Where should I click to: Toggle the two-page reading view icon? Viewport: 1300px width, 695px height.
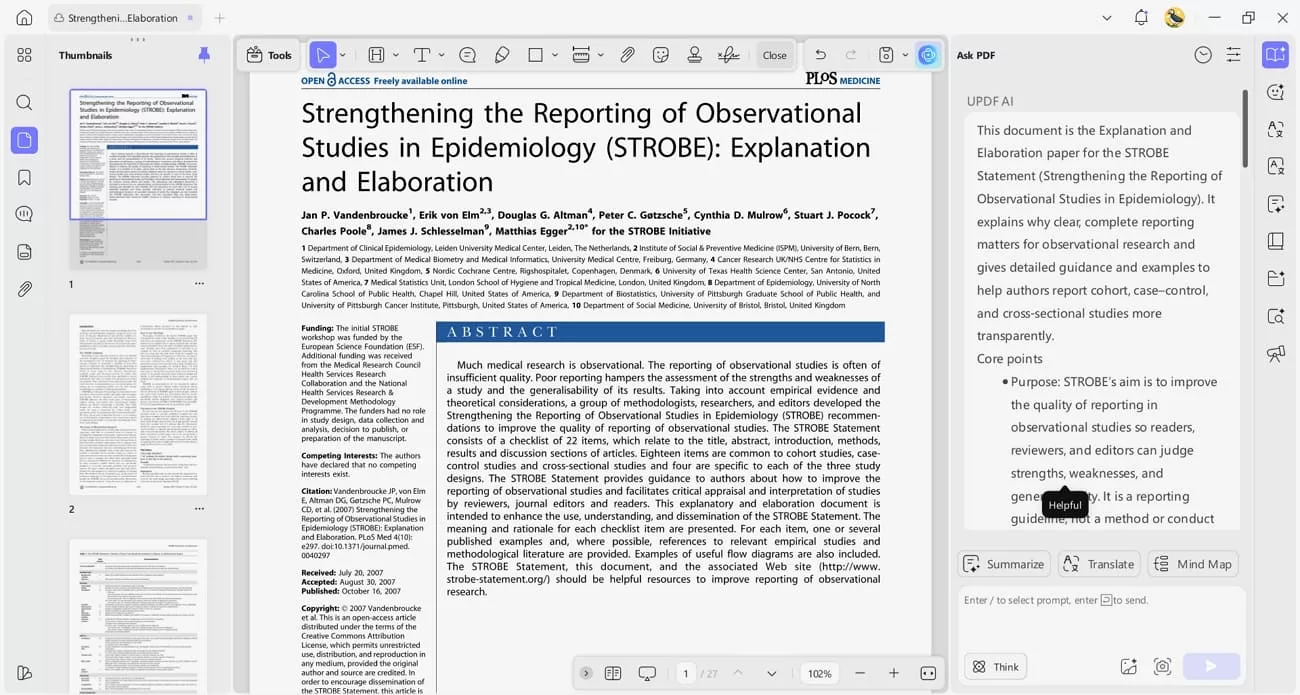pos(613,674)
